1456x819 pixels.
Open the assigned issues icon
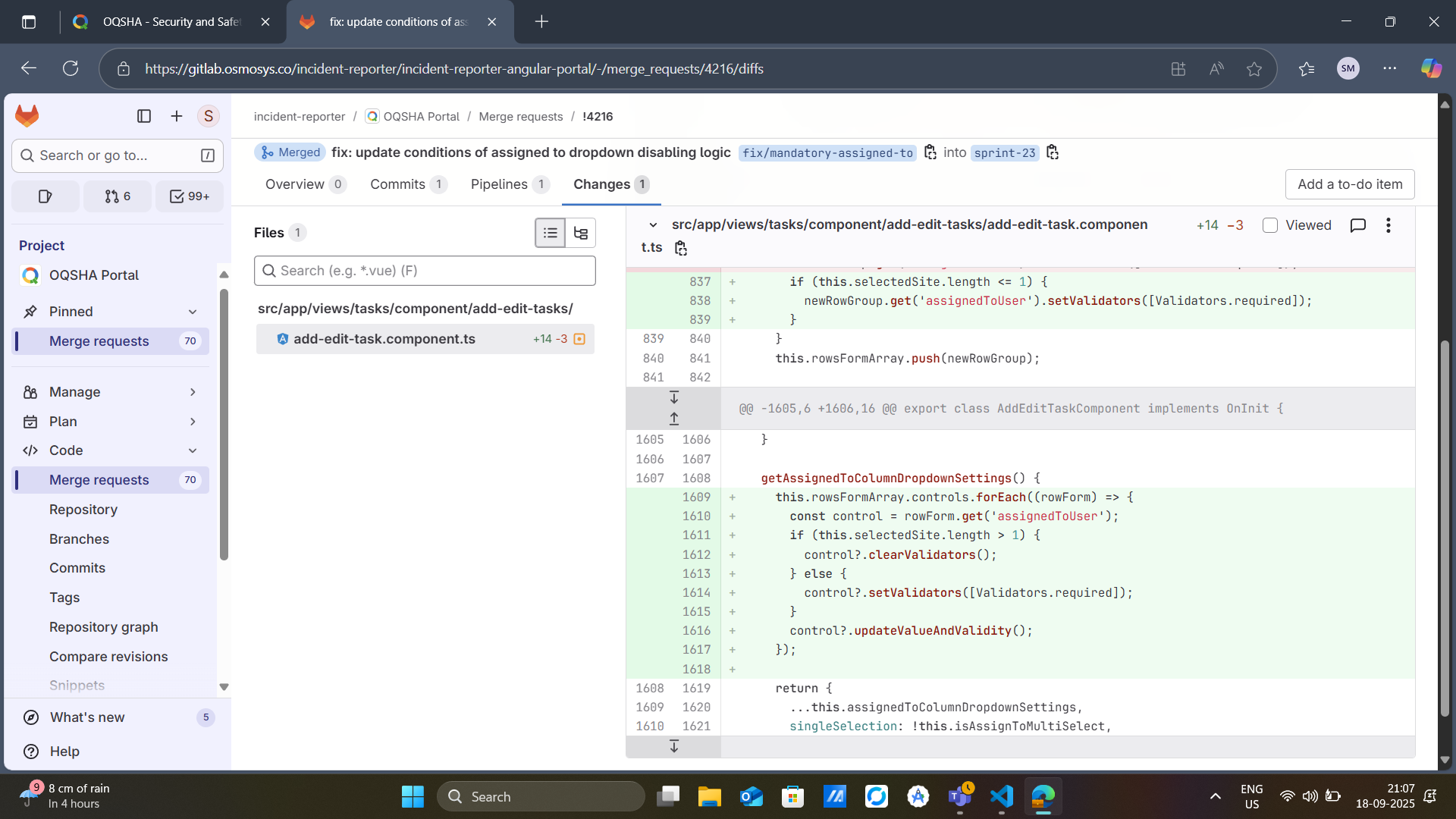[x=45, y=196]
